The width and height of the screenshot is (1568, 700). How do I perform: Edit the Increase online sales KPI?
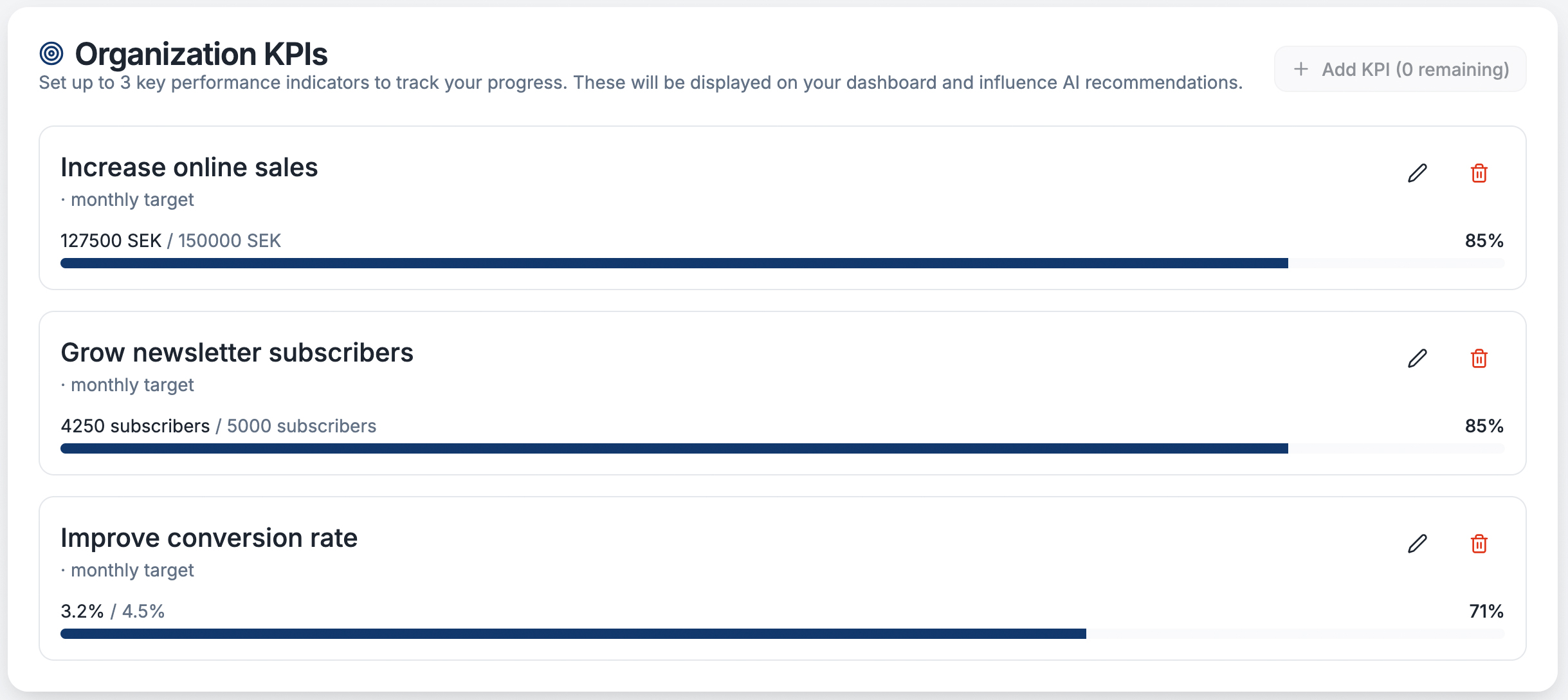click(1417, 173)
